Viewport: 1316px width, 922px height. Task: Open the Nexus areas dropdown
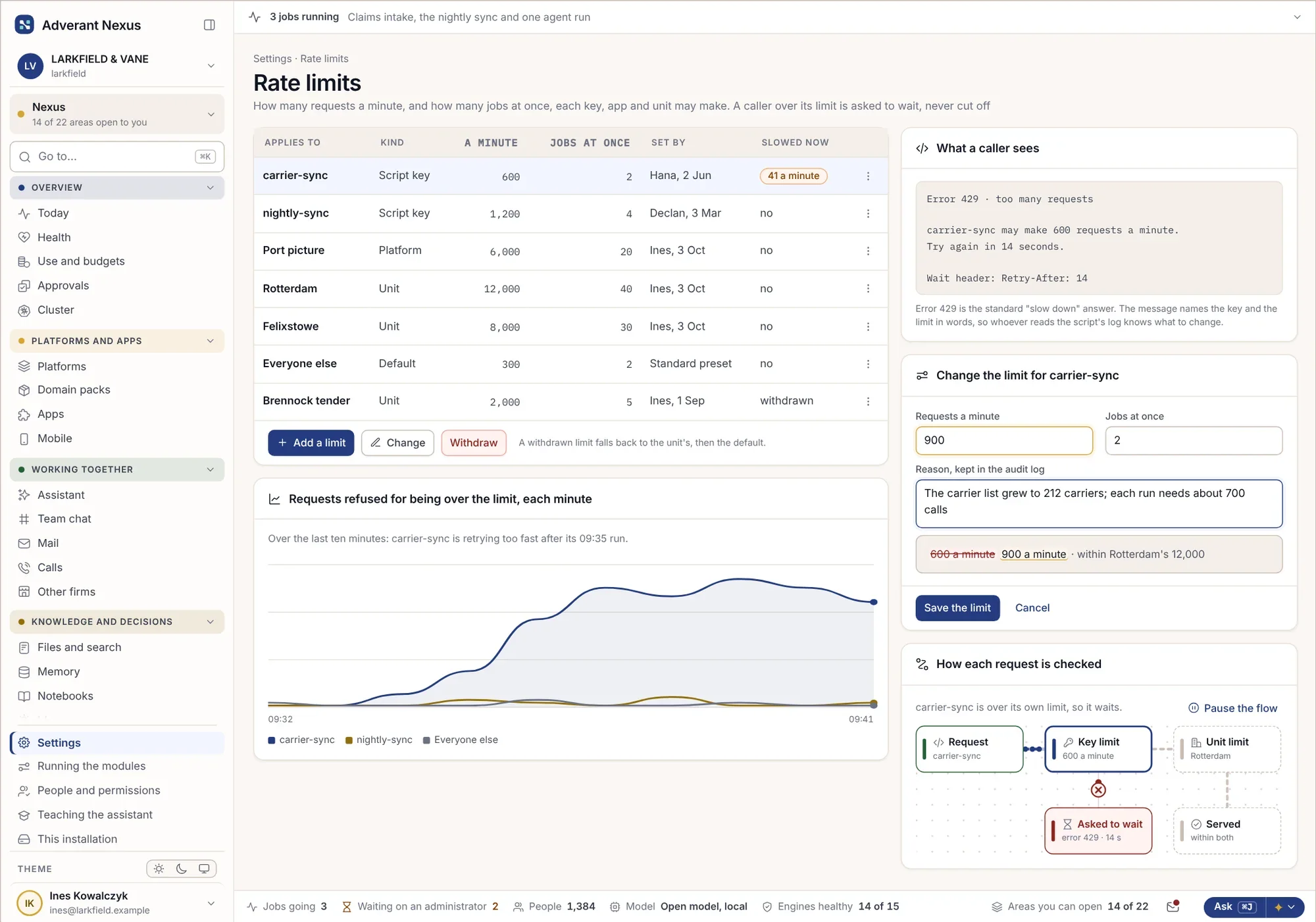pos(116,114)
